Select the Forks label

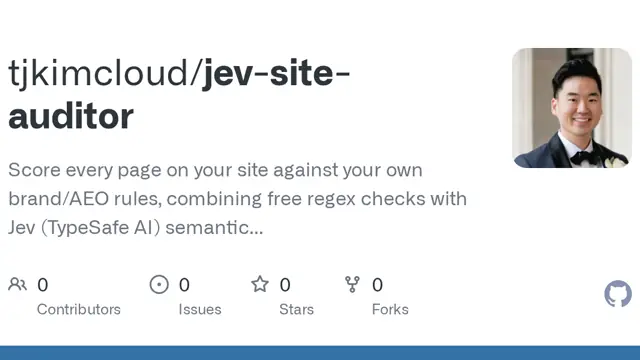pyautogui.click(x=390, y=309)
